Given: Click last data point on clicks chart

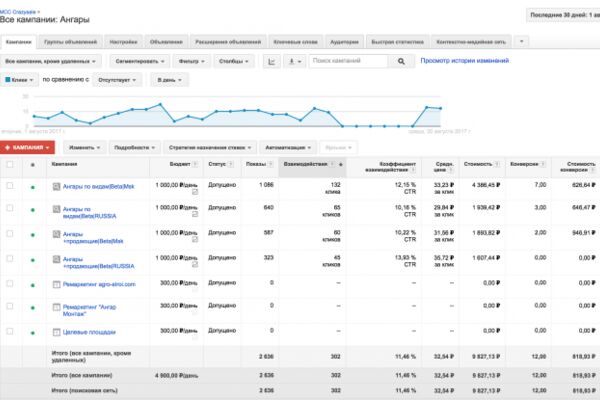Looking at the screenshot, I should pos(440,108).
